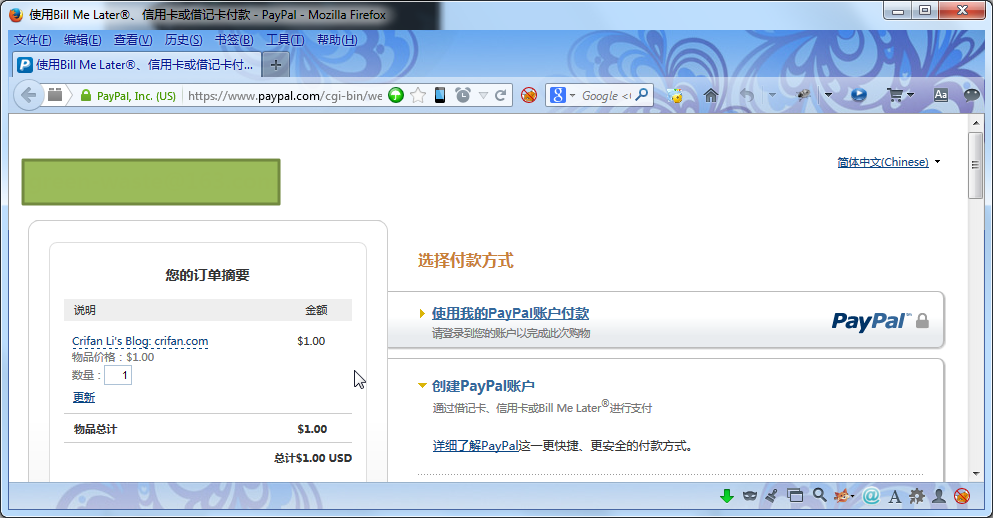Click the blocked fox icon in add-on bar

(x=962, y=496)
